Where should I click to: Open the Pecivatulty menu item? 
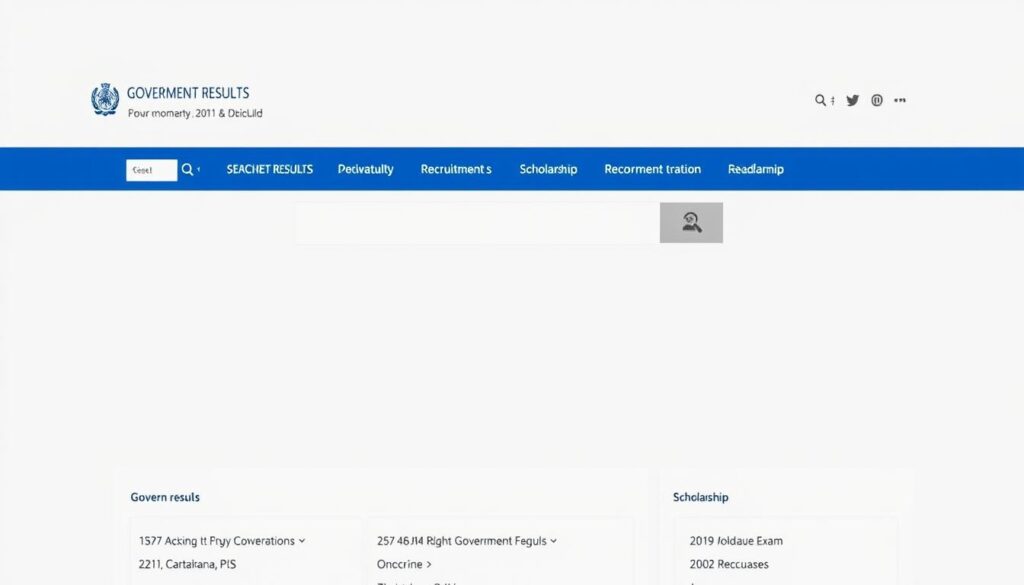click(366, 169)
